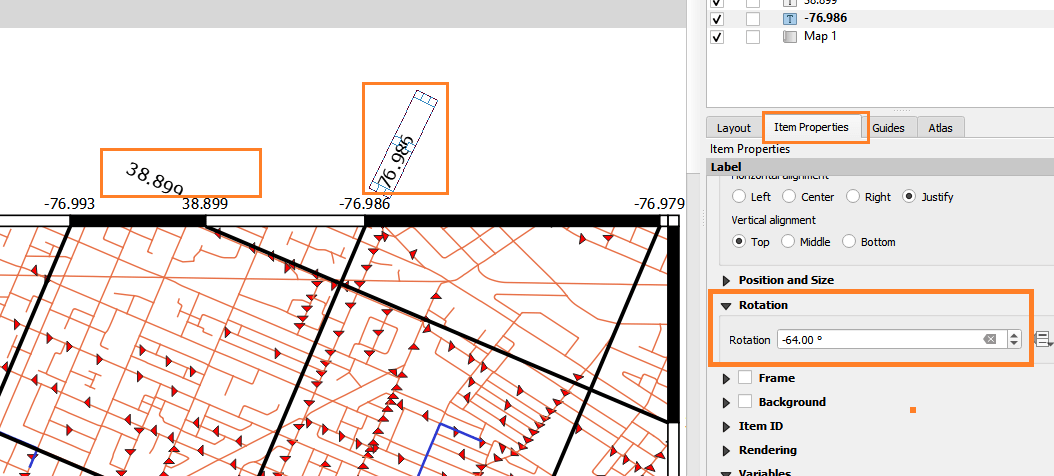The height and width of the screenshot is (476, 1054).
Task: Choose Center horizontal alignment
Action: 789,197
